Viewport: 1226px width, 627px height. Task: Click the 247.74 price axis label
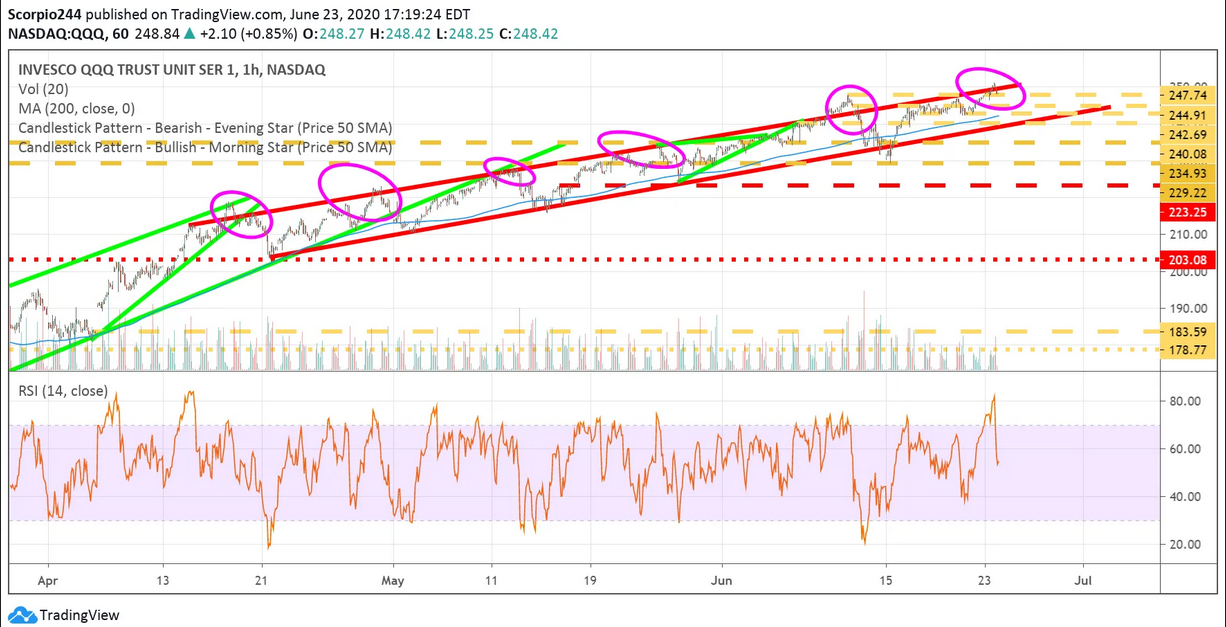pos(1190,98)
